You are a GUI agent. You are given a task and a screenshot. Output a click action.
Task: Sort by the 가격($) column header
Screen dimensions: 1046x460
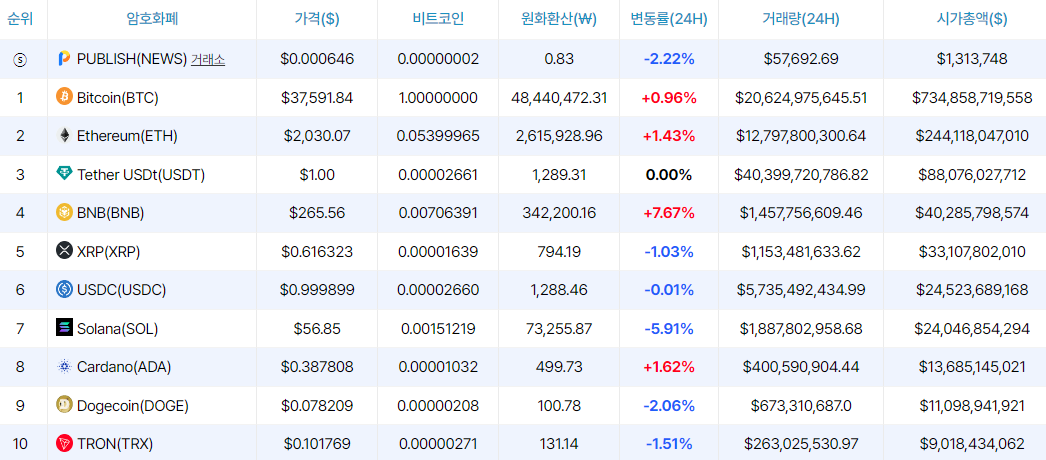tap(317, 19)
